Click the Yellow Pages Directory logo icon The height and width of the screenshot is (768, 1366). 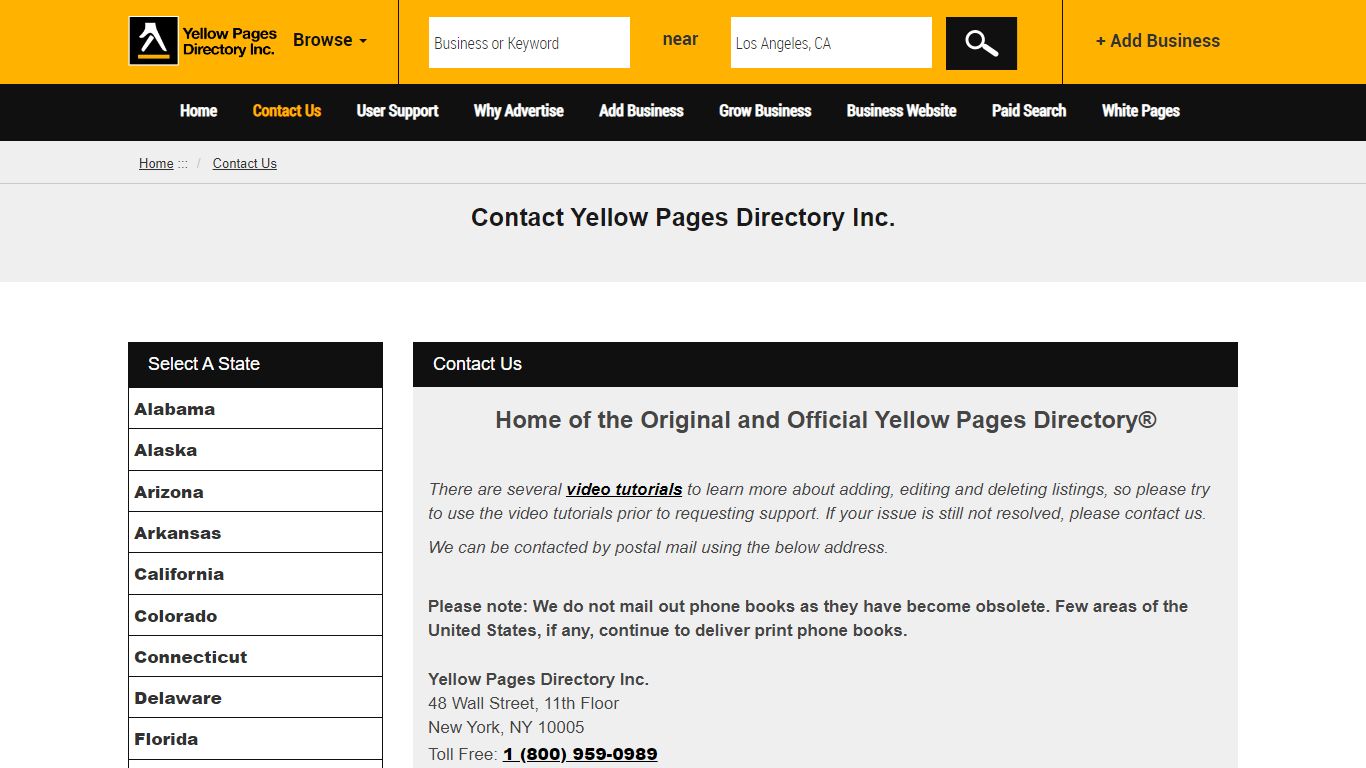(x=153, y=41)
